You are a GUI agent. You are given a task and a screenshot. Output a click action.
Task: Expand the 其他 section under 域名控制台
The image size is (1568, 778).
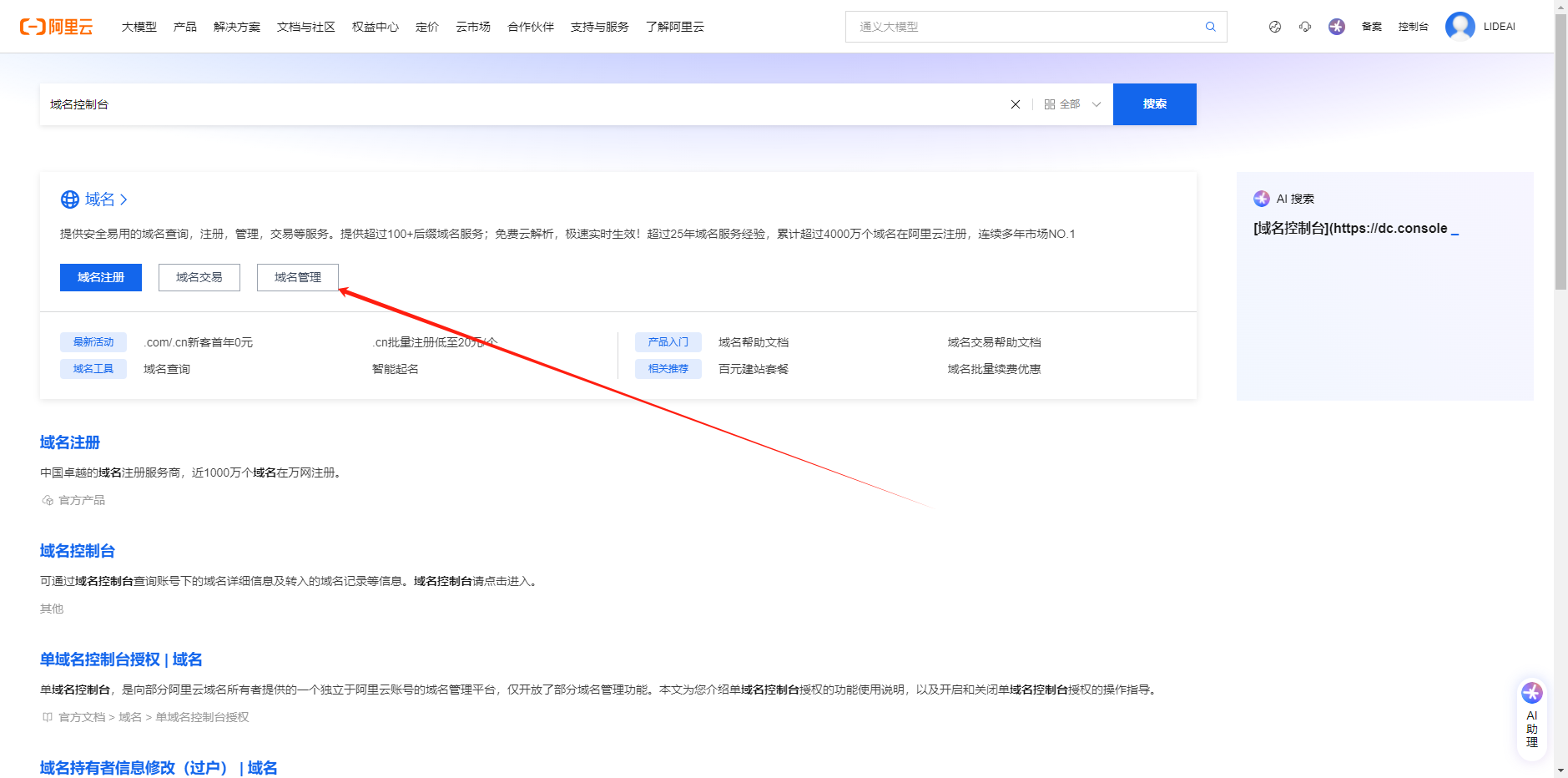[x=51, y=609]
